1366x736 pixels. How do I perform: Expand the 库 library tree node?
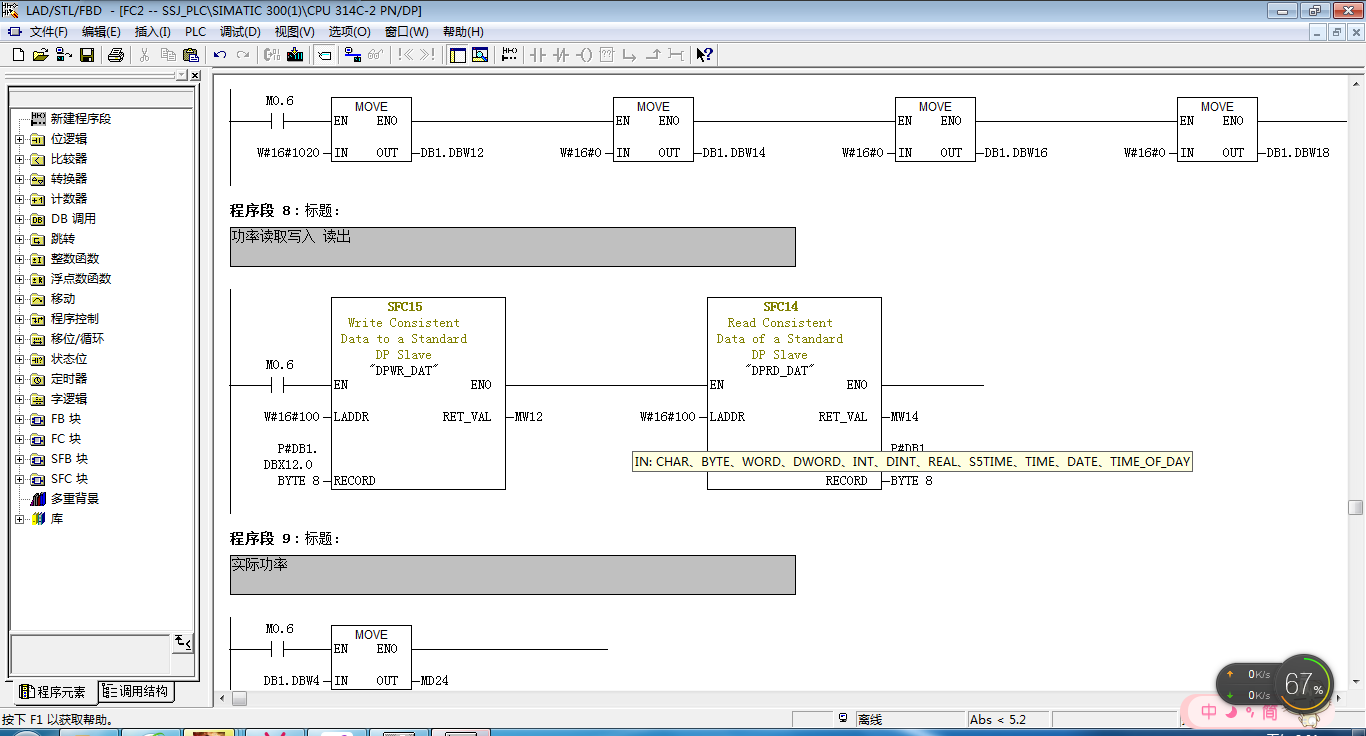19,519
